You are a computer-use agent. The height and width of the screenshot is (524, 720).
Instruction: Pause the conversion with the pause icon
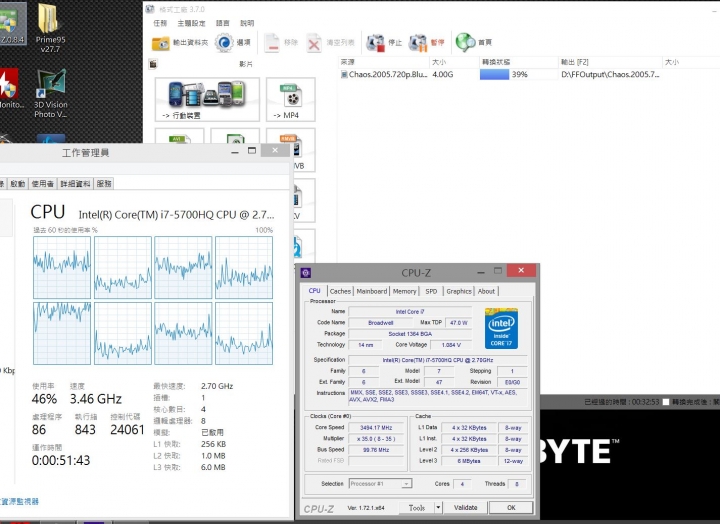(418, 43)
